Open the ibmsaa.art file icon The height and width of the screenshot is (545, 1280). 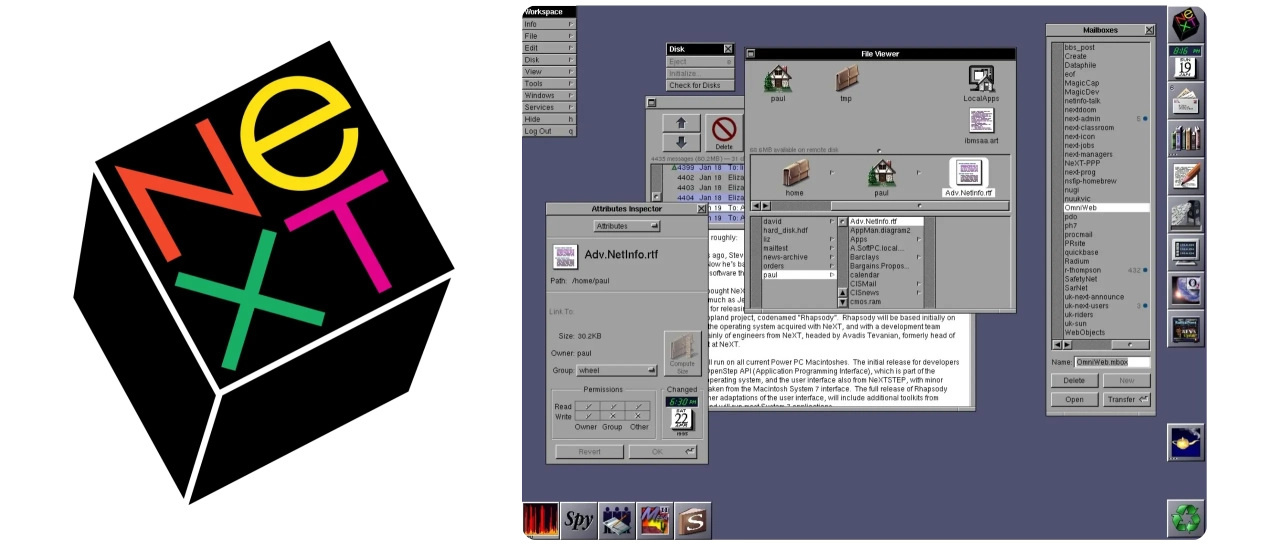(x=981, y=122)
